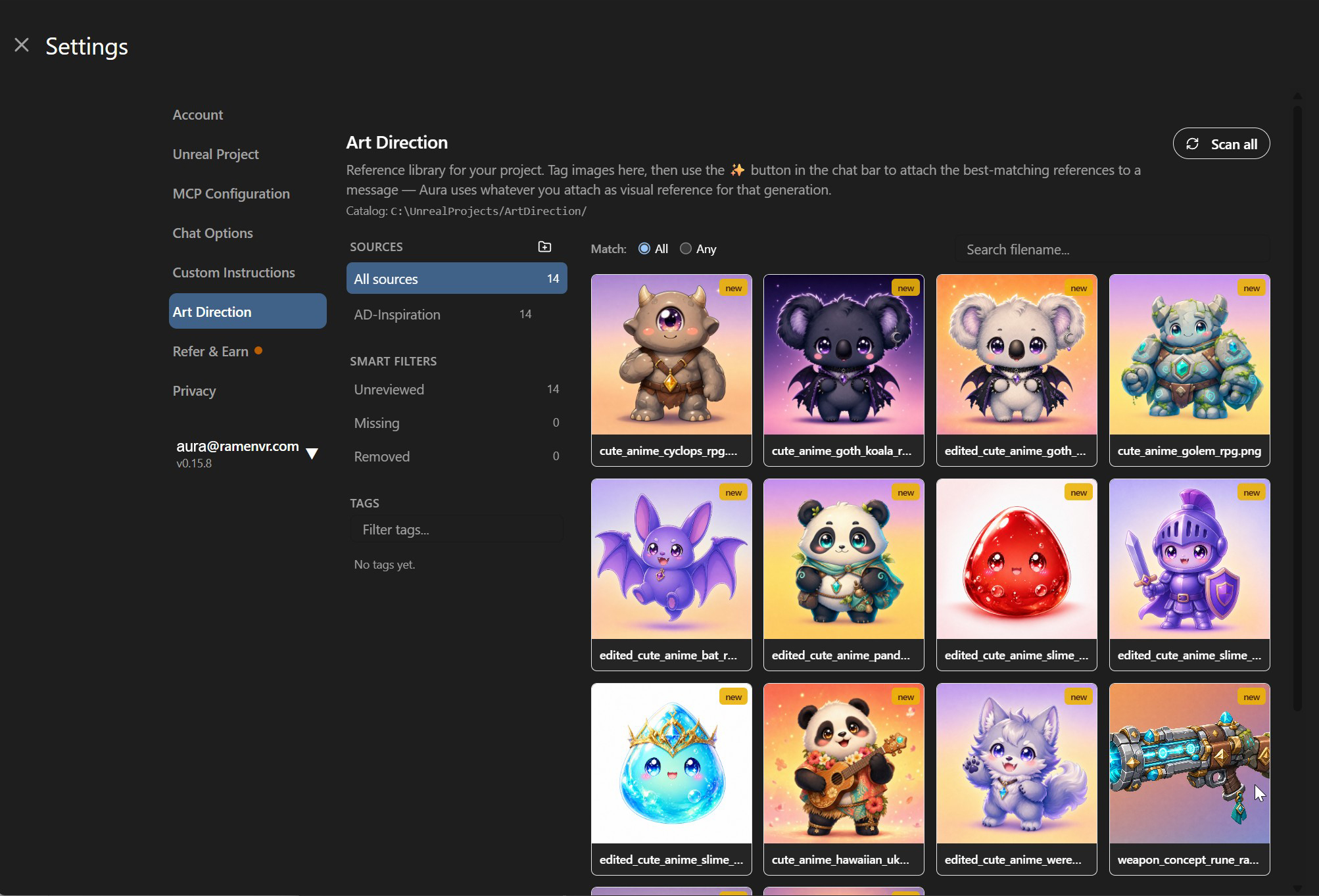
Task: Open the edited_cute_anime_were wolf thumbnail
Action: click(x=1017, y=779)
